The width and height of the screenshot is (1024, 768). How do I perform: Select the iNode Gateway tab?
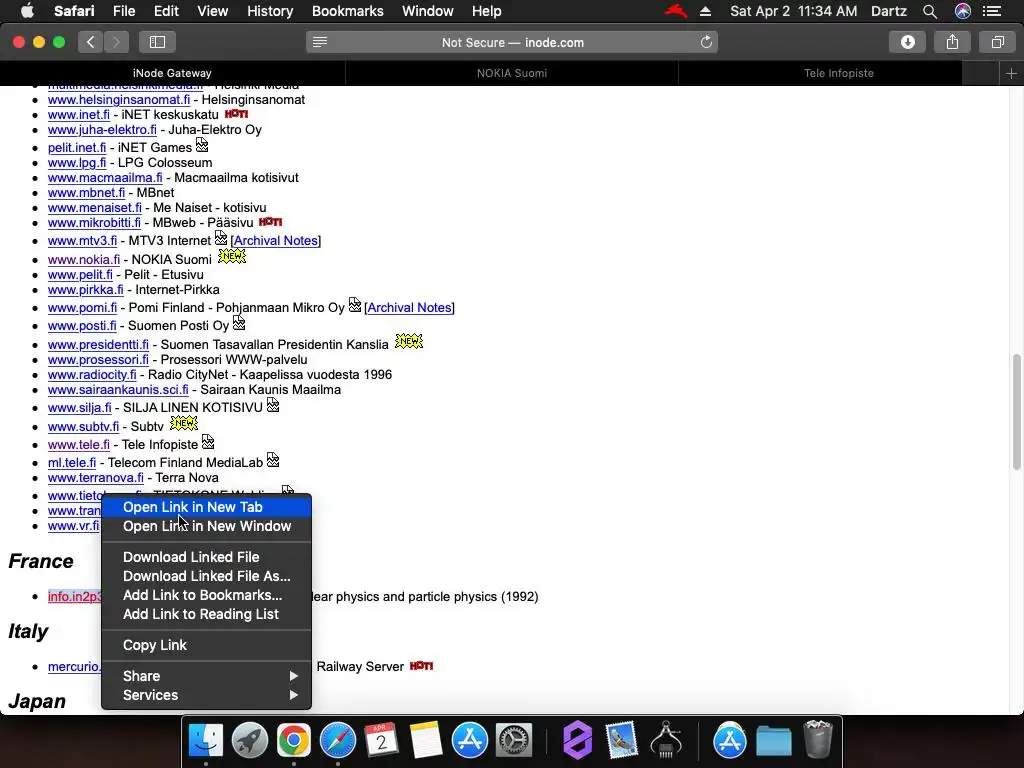click(x=172, y=73)
